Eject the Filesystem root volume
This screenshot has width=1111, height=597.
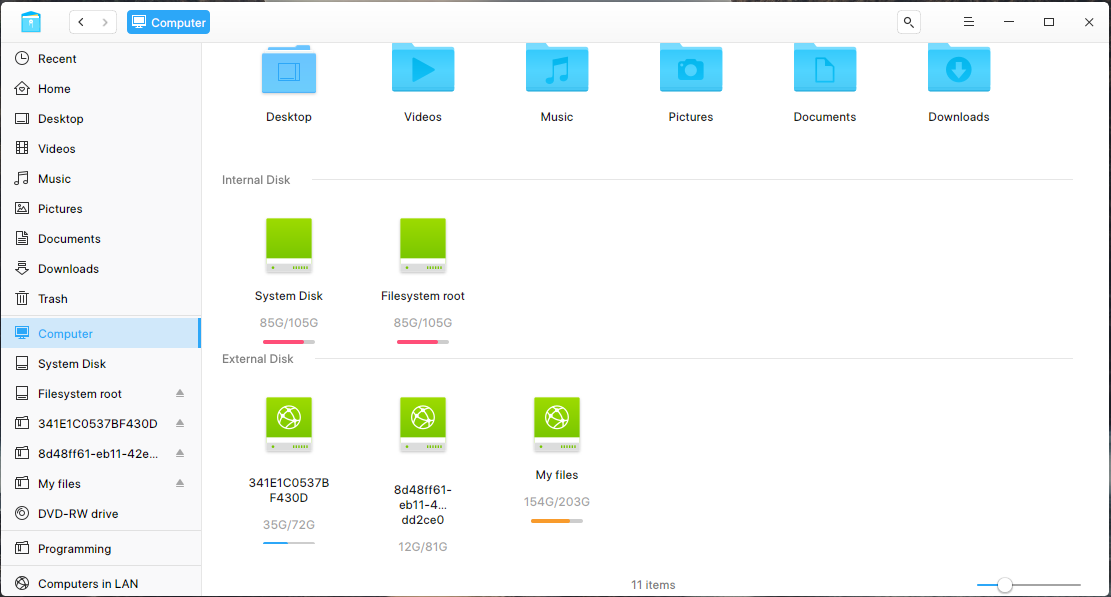tap(180, 393)
